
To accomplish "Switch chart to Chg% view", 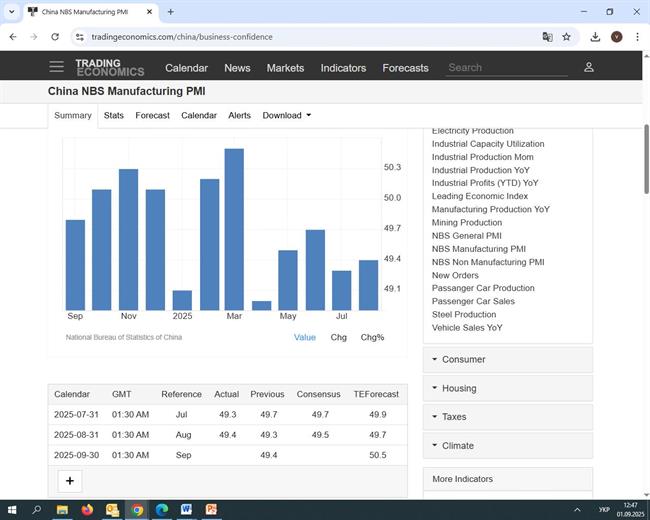I will click(x=372, y=338).
